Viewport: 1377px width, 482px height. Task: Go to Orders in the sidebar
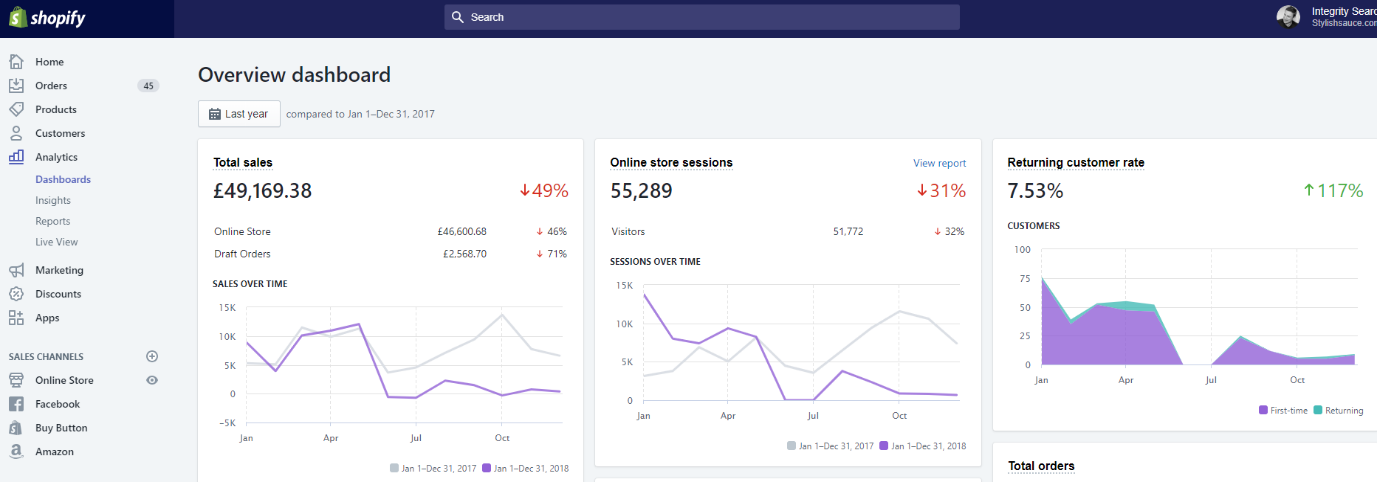click(x=51, y=86)
